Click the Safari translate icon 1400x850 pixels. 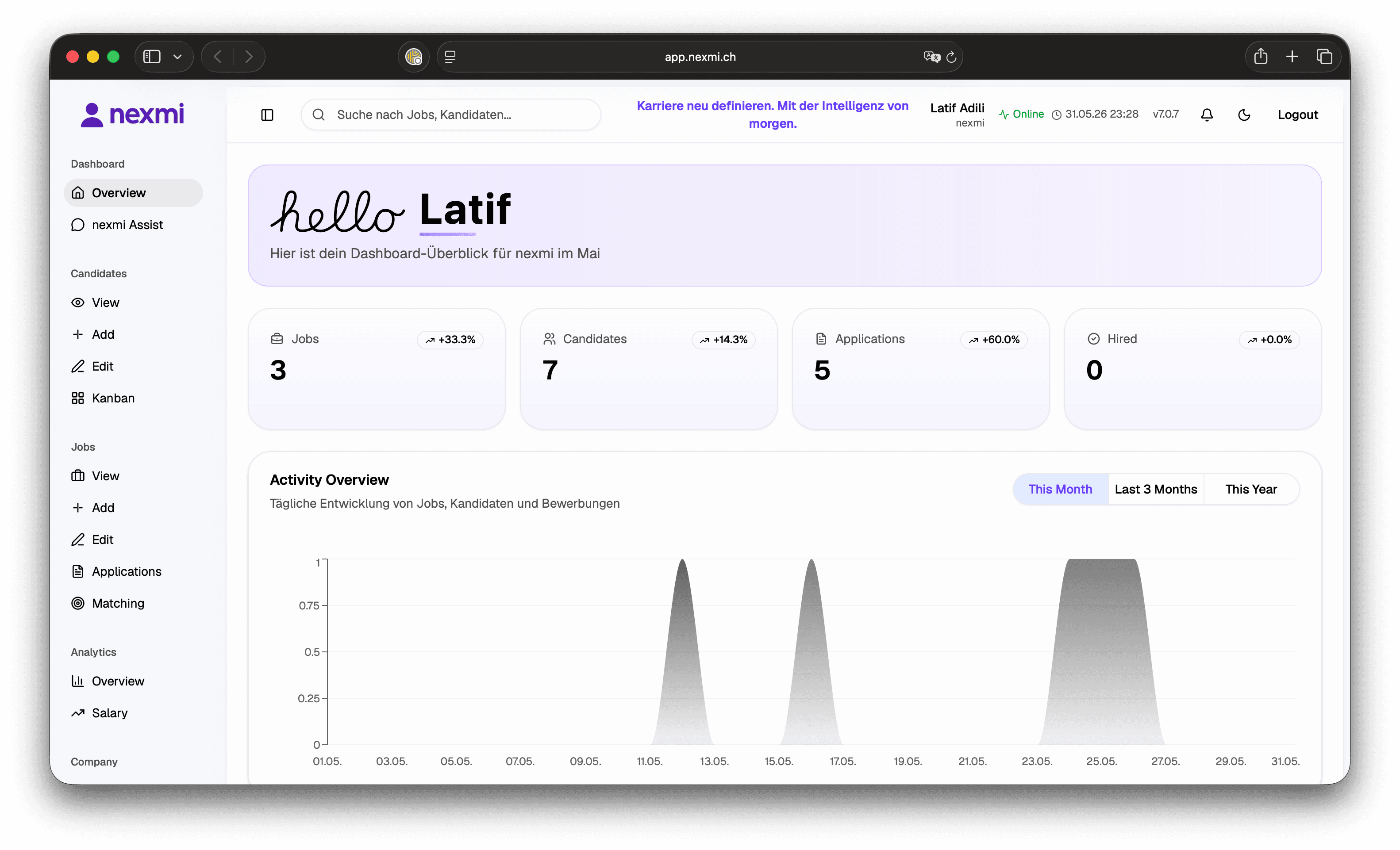[x=931, y=57]
